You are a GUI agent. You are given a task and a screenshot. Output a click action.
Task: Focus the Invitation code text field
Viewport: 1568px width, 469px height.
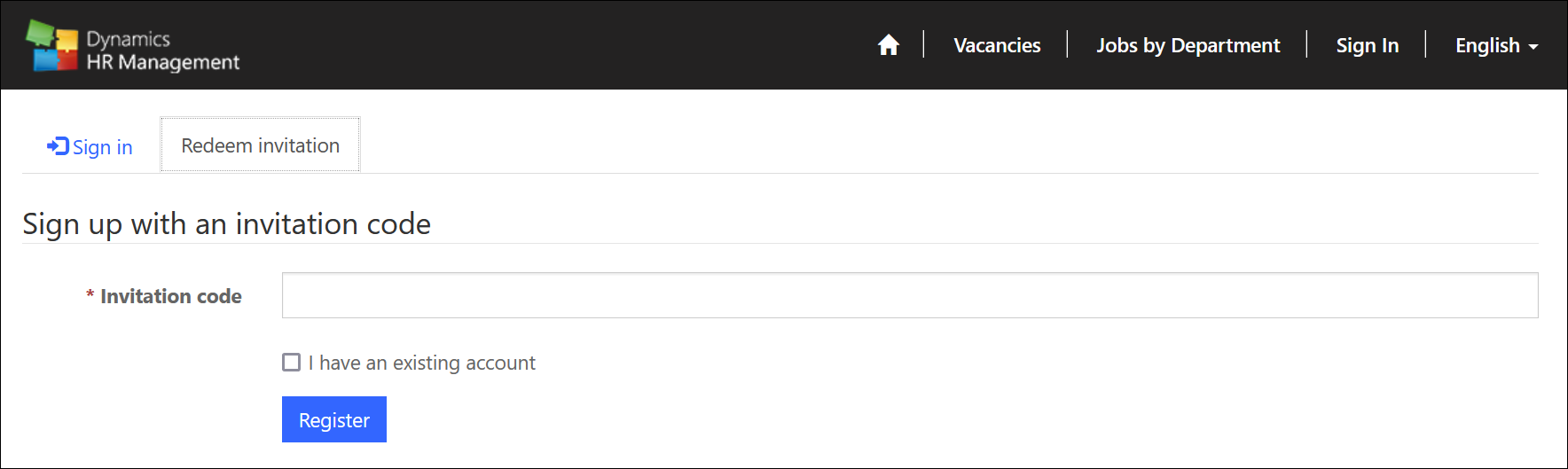[910, 295]
